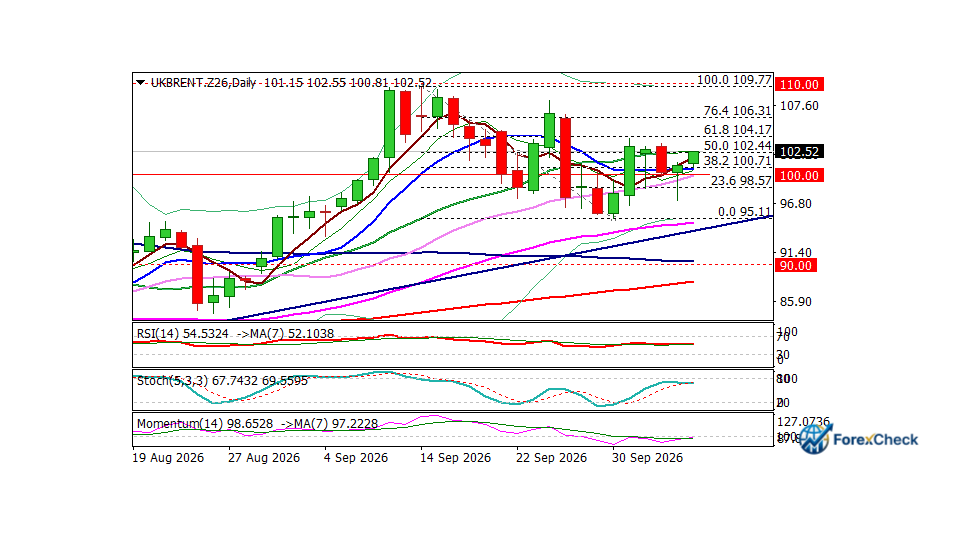Select the Fibonacci 0.0 95.11 label
Screen dimensions: 960x540
[744, 212]
